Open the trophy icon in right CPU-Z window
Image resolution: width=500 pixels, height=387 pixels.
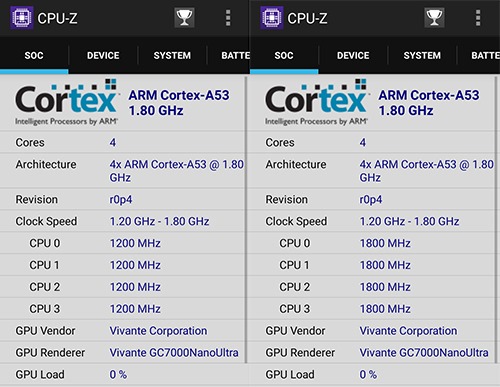[x=434, y=18]
